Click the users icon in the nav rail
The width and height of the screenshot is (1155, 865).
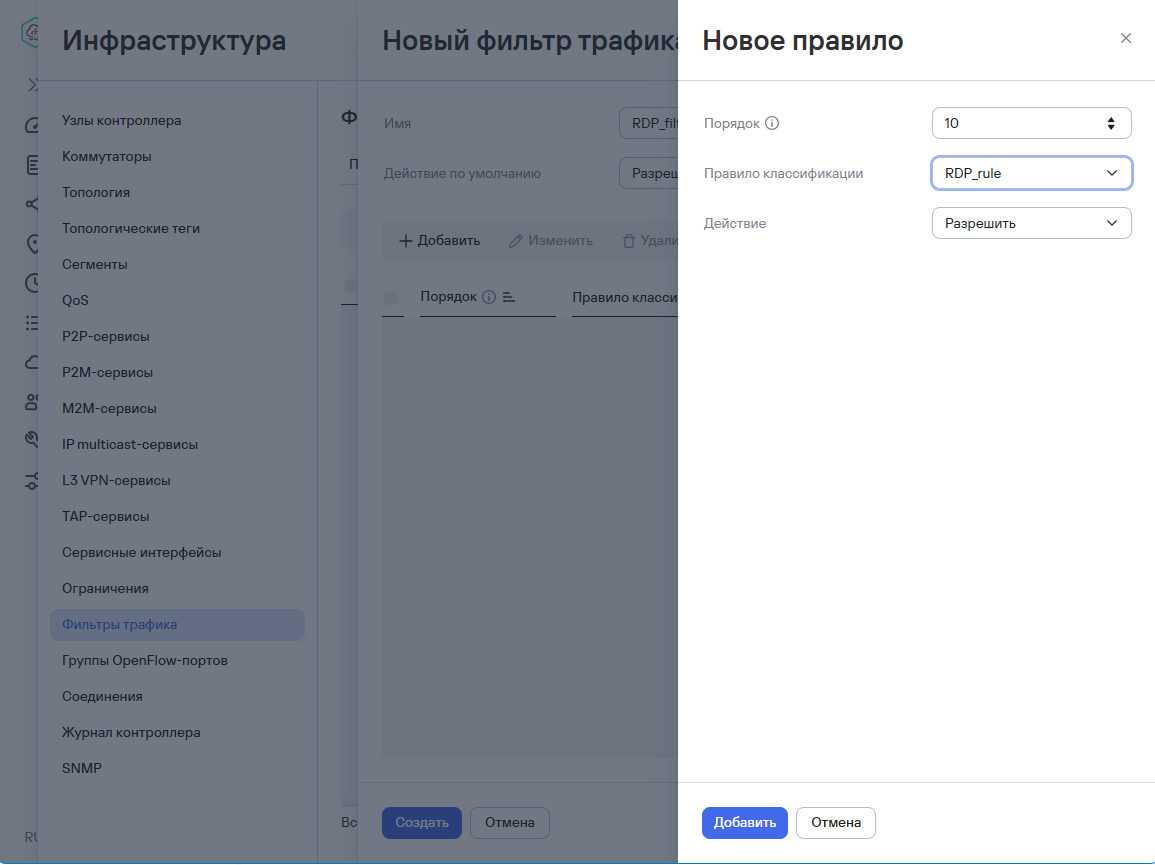pyautogui.click(x=32, y=402)
